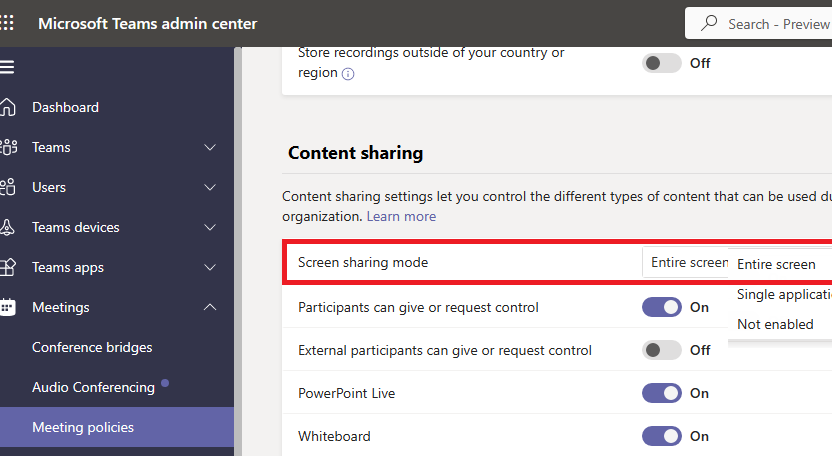832x456 pixels.
Task: Enable External participants can give or request control
Action: (x=662, y=350)
